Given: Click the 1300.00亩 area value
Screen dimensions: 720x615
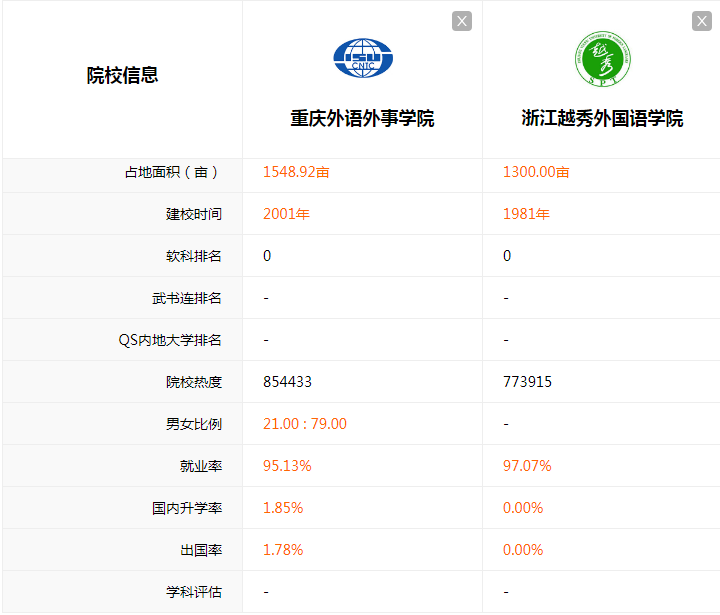Looking at the screenshot, I should [536, 172].
